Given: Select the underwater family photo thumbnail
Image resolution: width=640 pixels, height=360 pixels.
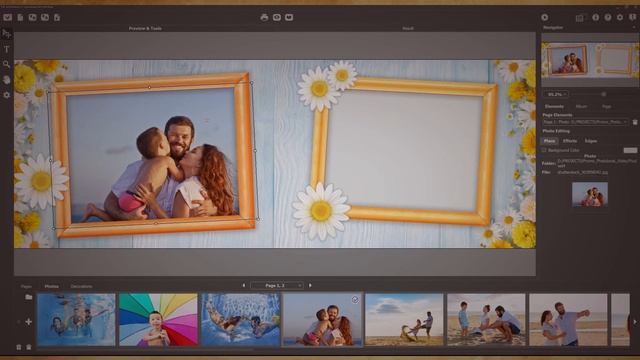Looking at the screenshot, I should (76, 320).
